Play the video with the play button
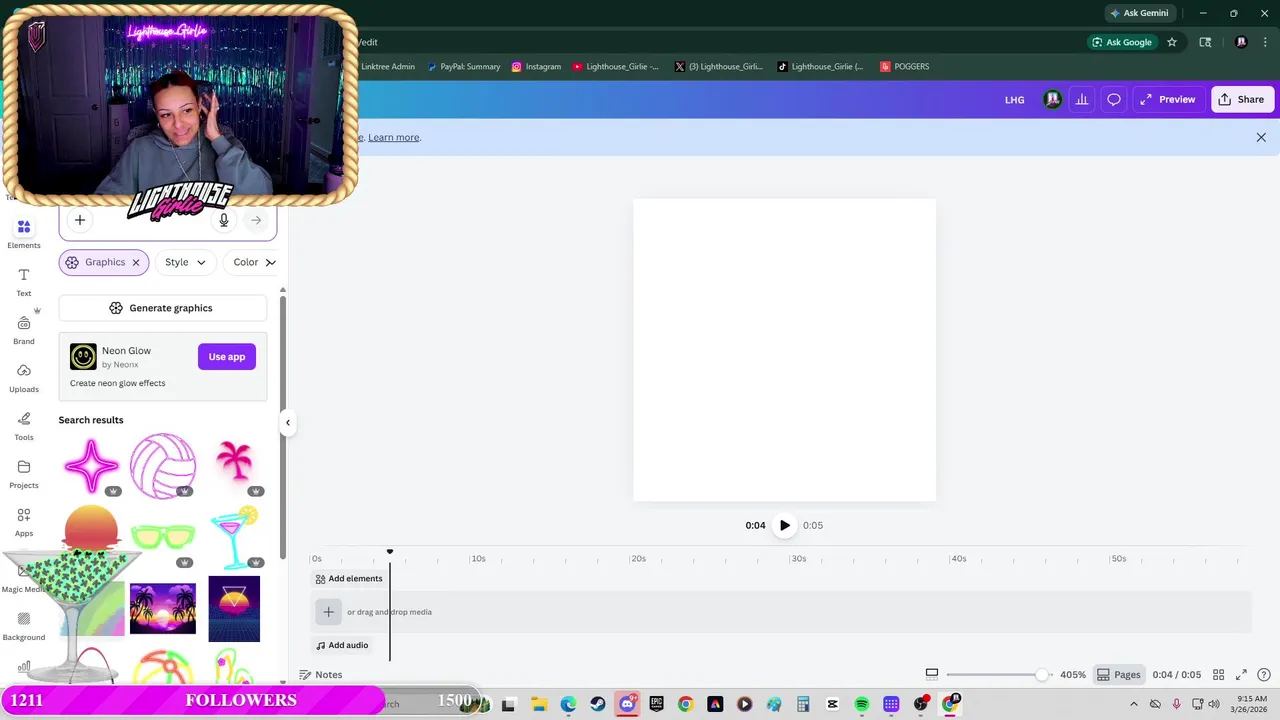1280x720 pixels. click(785, 525)
